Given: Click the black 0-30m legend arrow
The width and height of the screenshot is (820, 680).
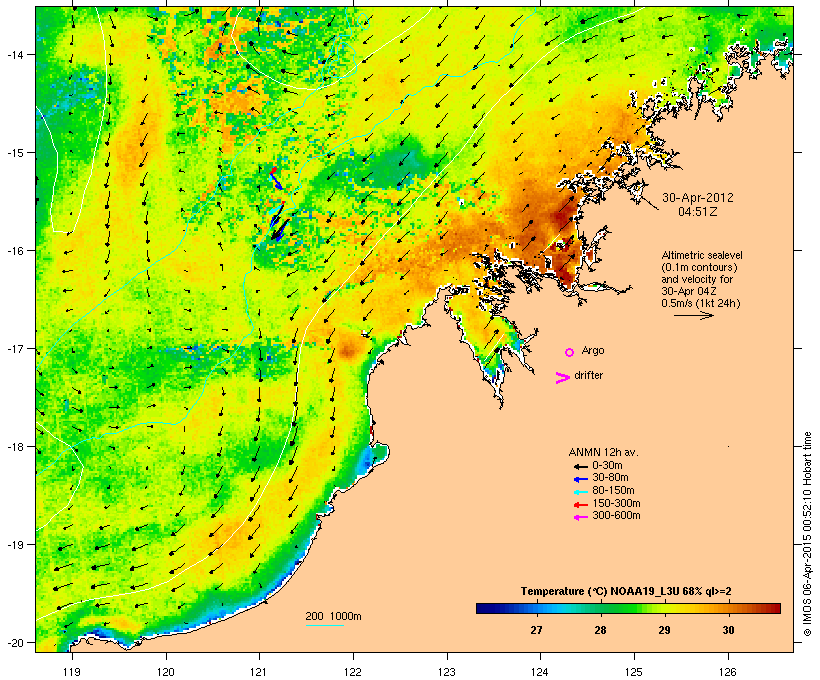Looking at the screenshot, I should [580, 466].
